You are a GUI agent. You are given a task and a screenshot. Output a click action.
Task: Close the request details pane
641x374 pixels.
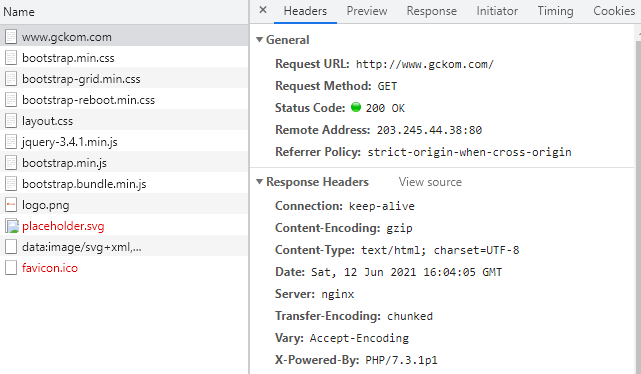263,10
